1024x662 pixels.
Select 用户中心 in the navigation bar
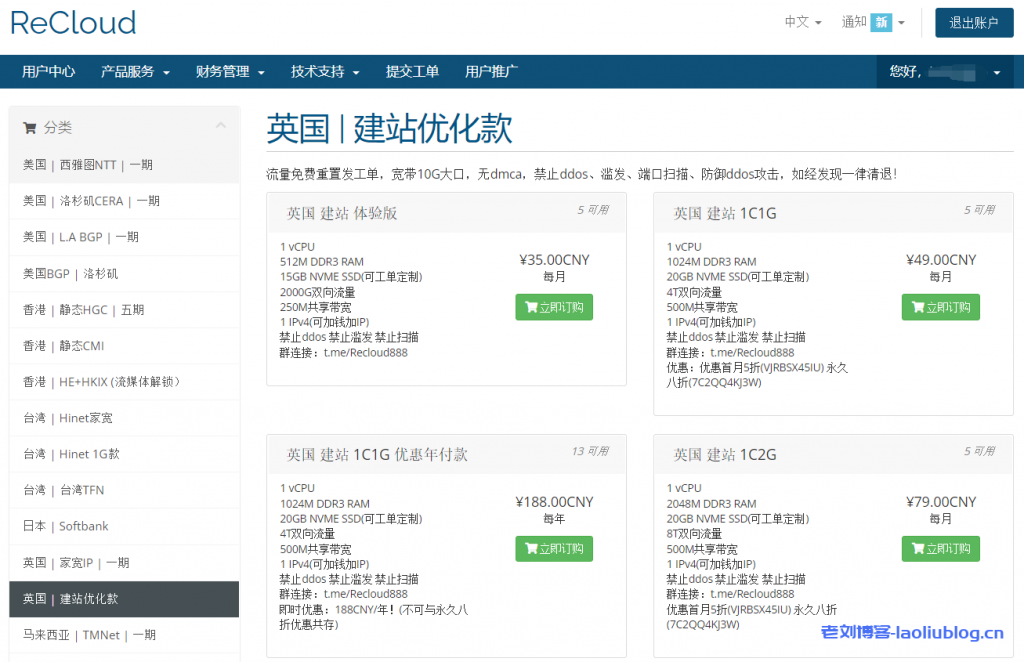(47, 71)
